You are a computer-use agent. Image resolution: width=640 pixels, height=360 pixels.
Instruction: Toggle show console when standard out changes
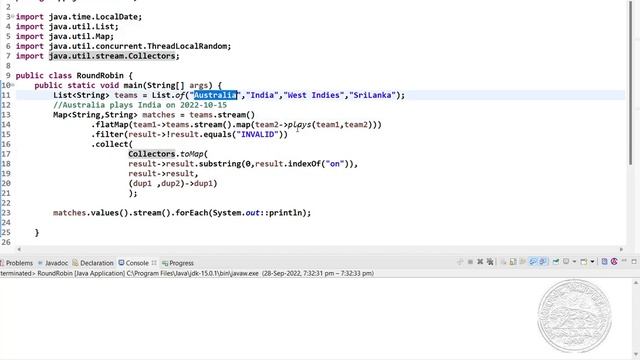click(x=533, y=262)
